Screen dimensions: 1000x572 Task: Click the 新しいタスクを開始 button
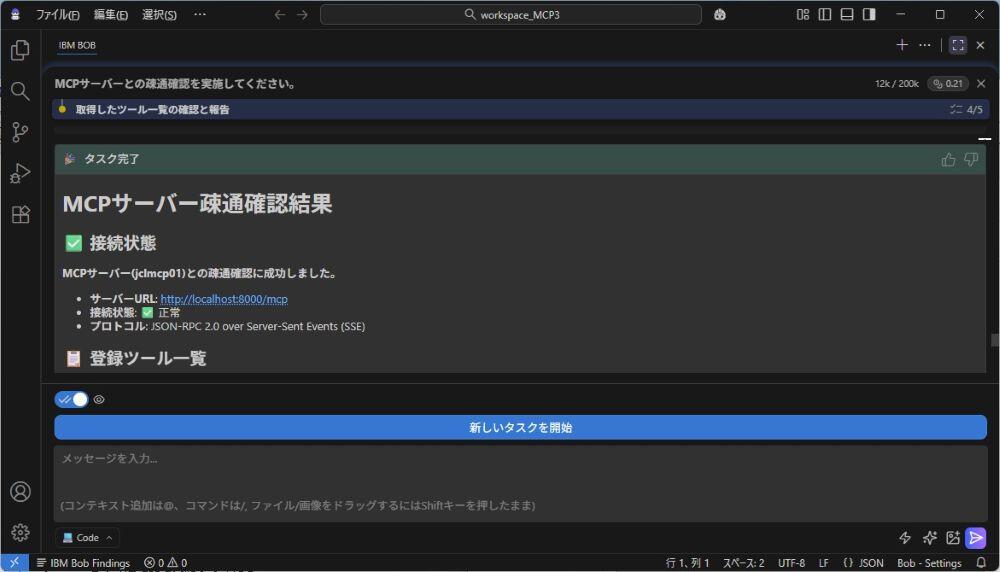click(x=520, y=427)
